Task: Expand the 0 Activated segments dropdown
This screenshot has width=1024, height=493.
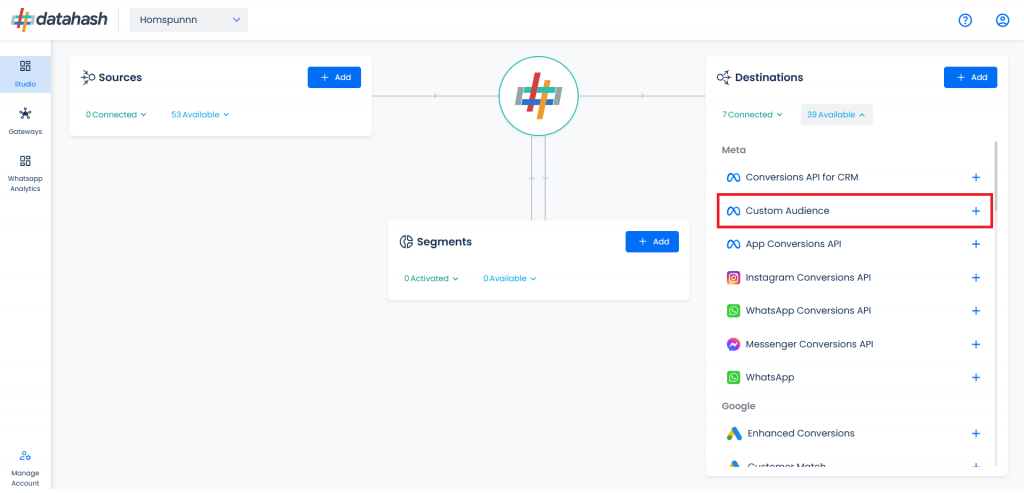Action: pos(431,279)
